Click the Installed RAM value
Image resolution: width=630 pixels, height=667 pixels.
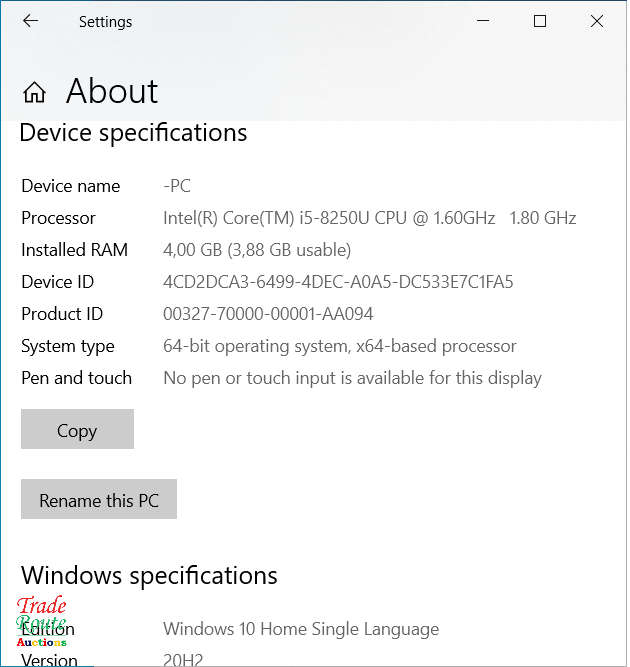click(x=257, y=250)
